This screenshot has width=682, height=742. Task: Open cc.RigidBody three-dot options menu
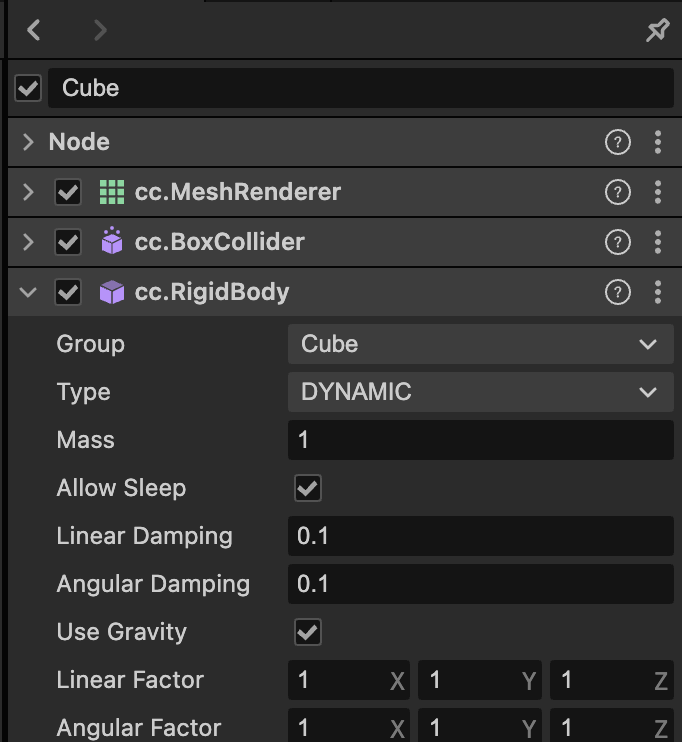pos(657,292)
